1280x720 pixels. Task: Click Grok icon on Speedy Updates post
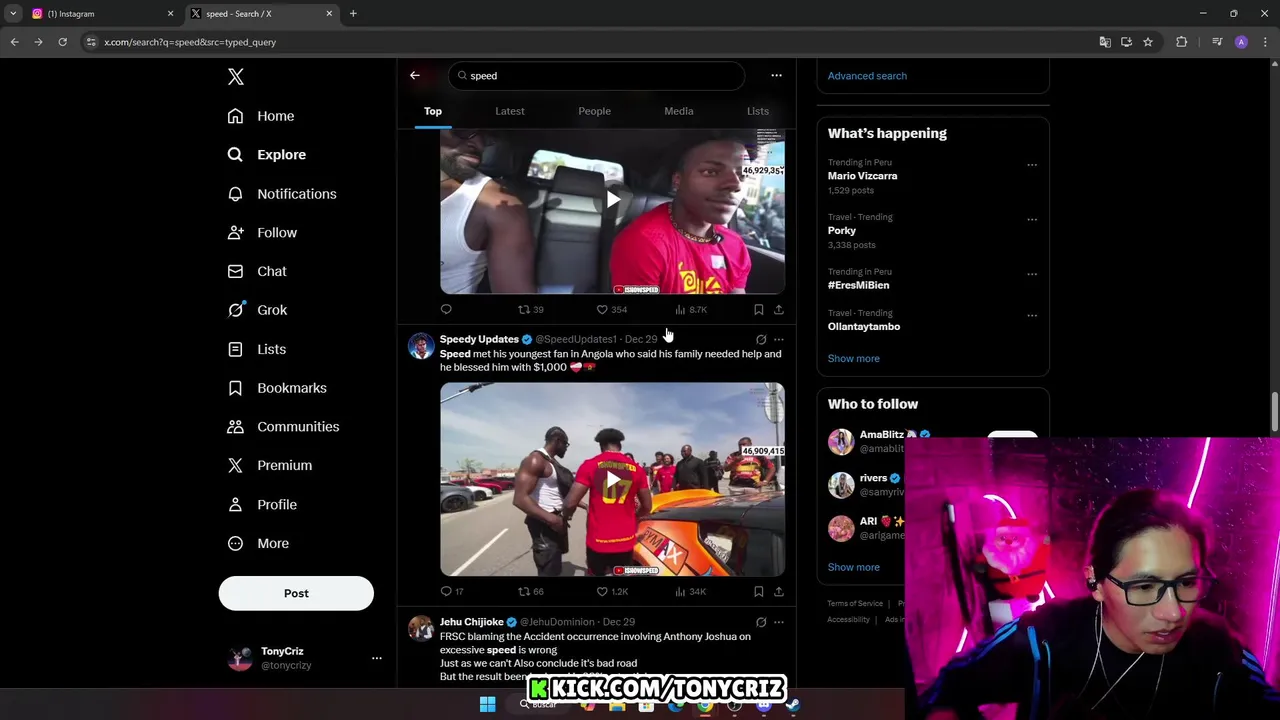(761, 340)
